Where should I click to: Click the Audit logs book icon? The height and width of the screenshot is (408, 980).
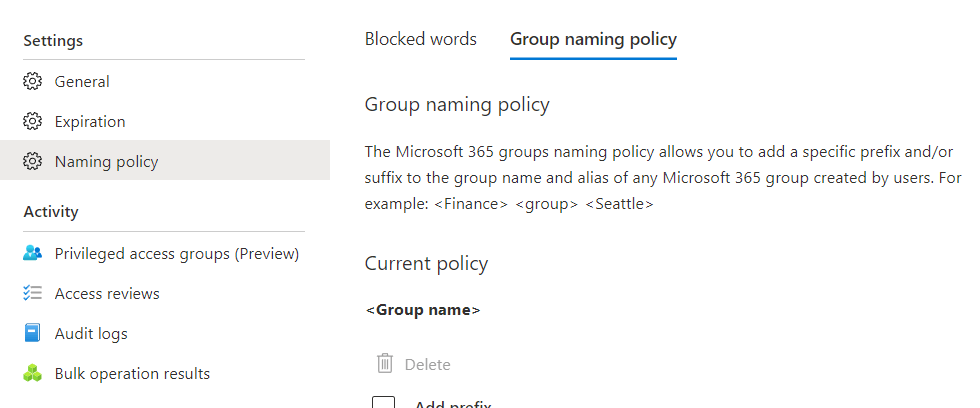coord(32,333)
